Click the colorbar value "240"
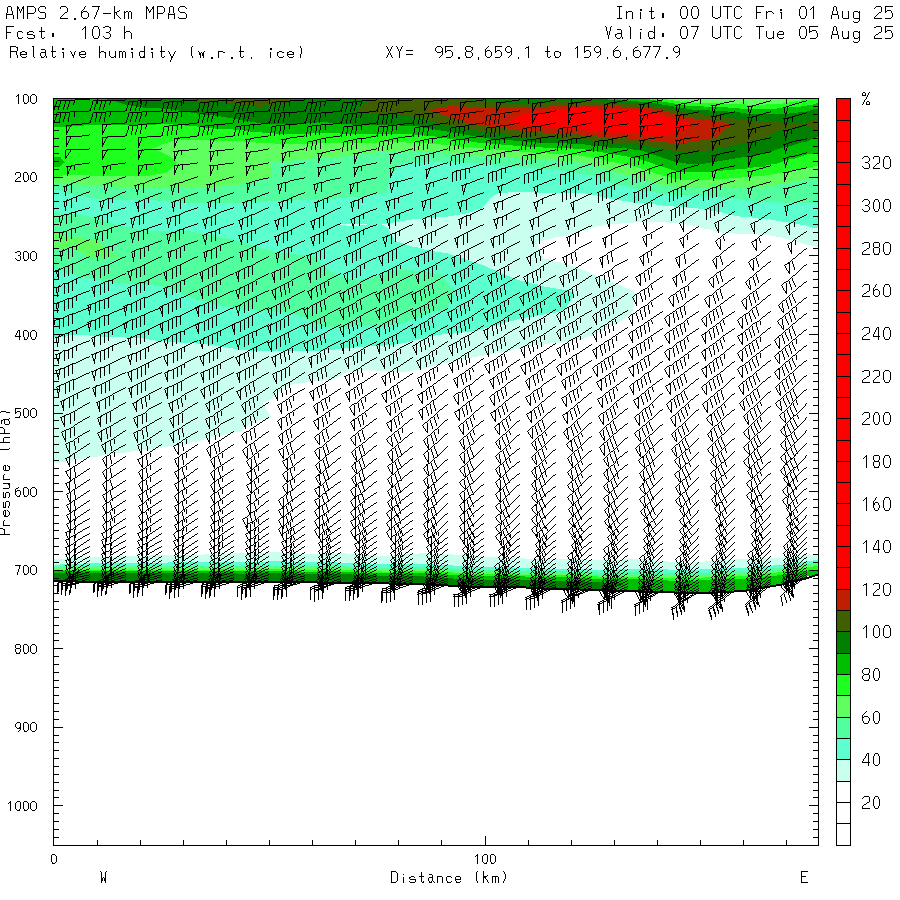This screenshot has height=900, width=900. click(x=876, y=333)
